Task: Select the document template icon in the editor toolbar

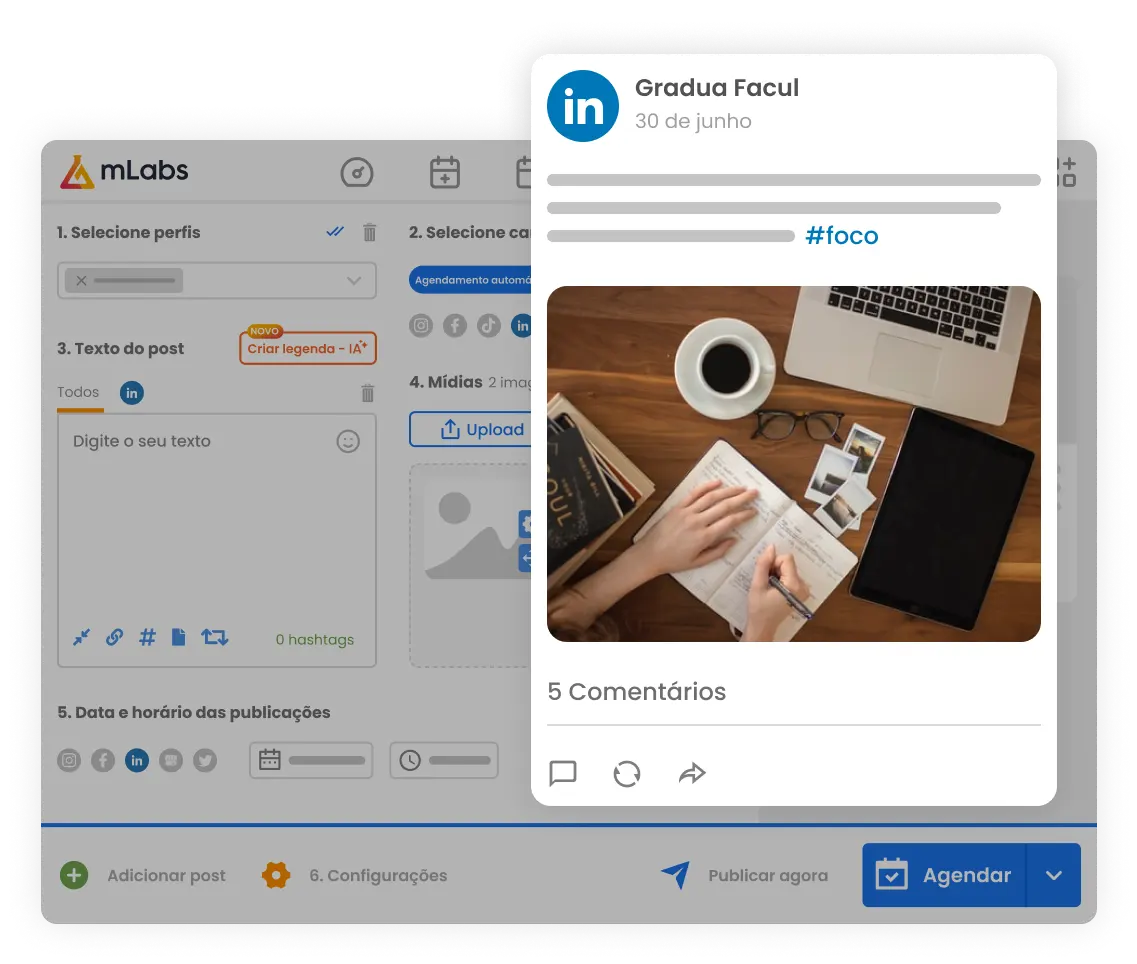Action: pos(179,637)
